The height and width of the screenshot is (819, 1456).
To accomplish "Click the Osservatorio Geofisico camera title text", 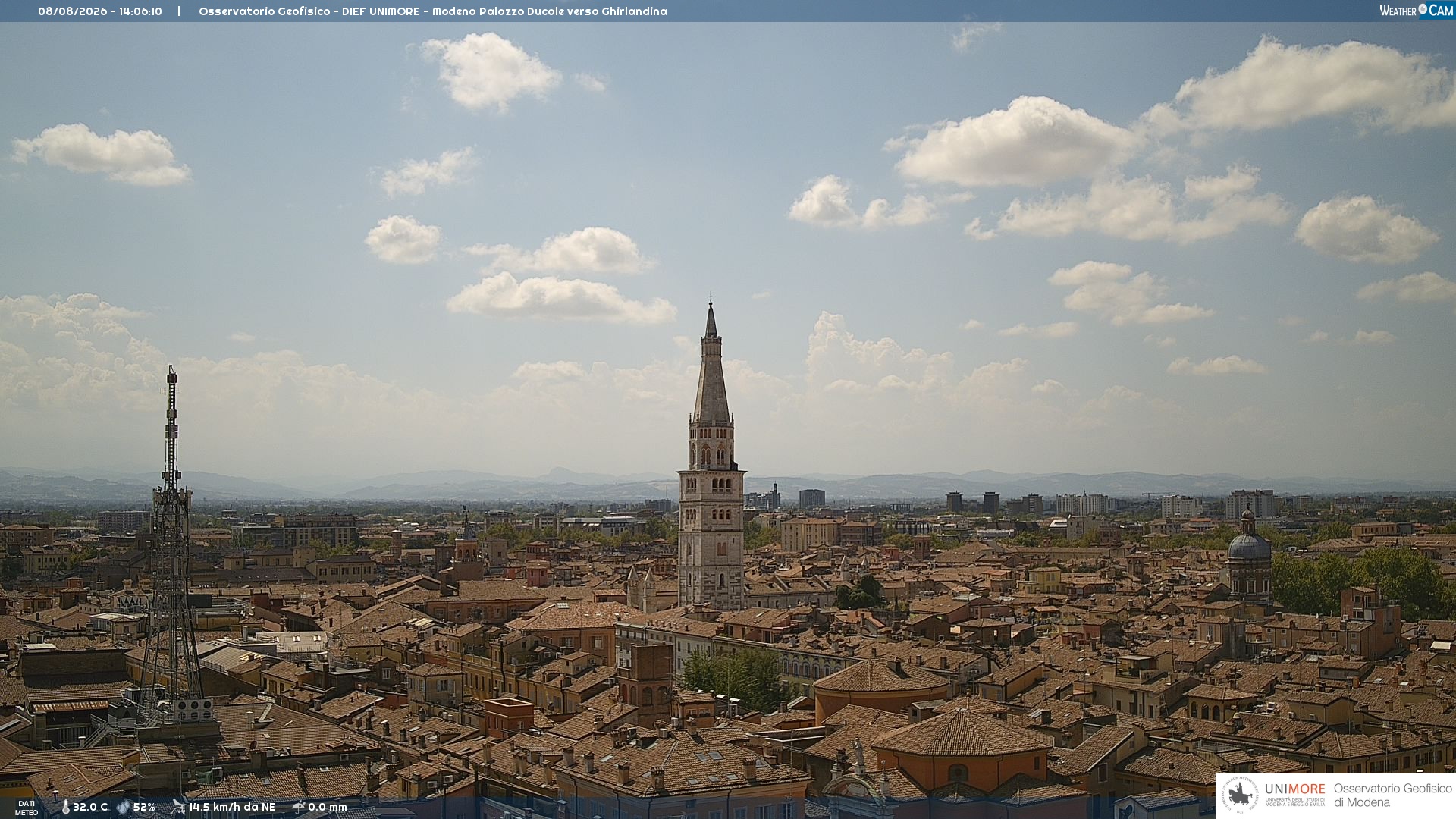I will 433,11.
